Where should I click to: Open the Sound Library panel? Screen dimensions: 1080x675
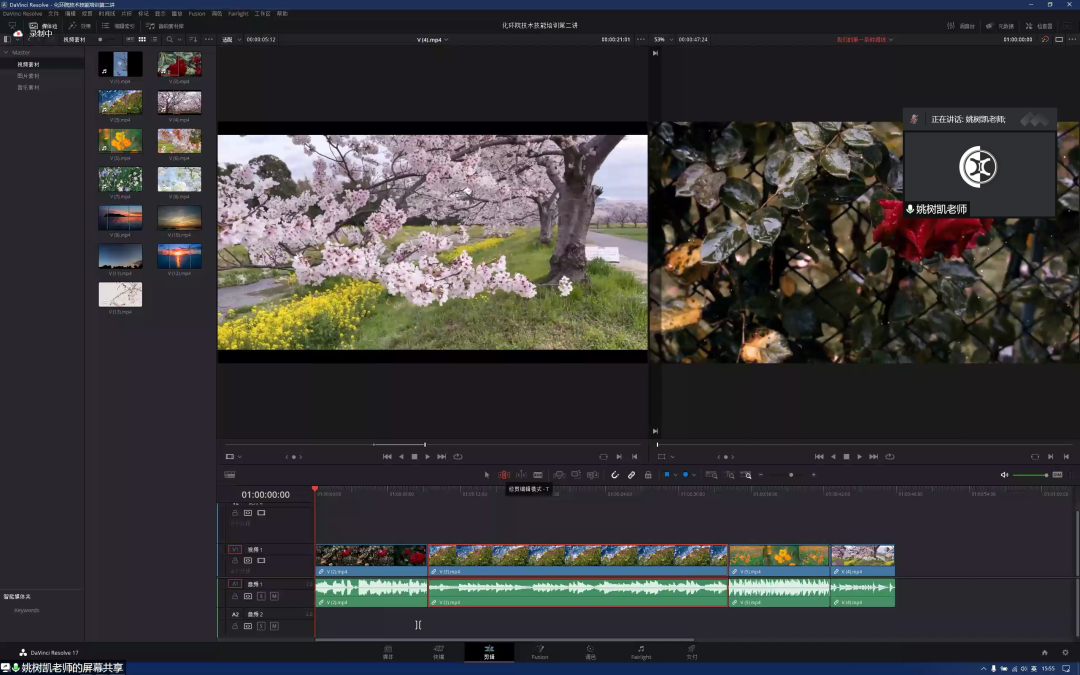coord(165,25)
